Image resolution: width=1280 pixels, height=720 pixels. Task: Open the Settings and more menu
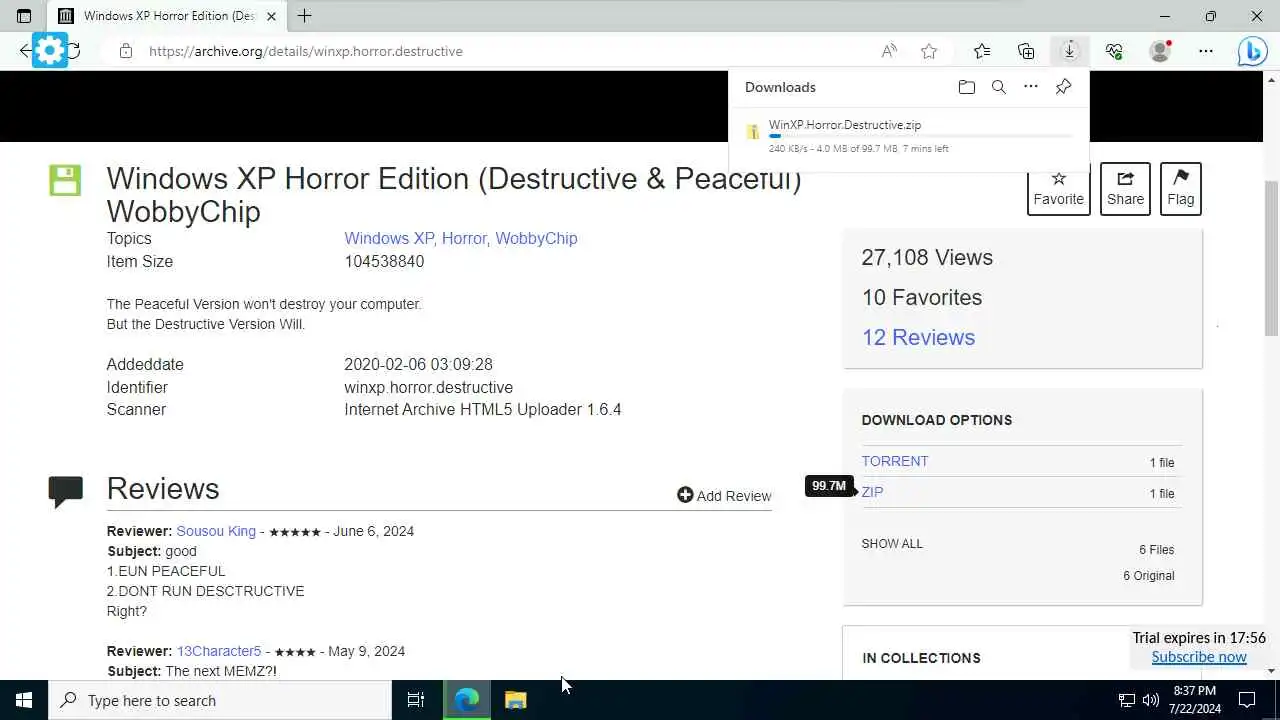[1206, 51]
